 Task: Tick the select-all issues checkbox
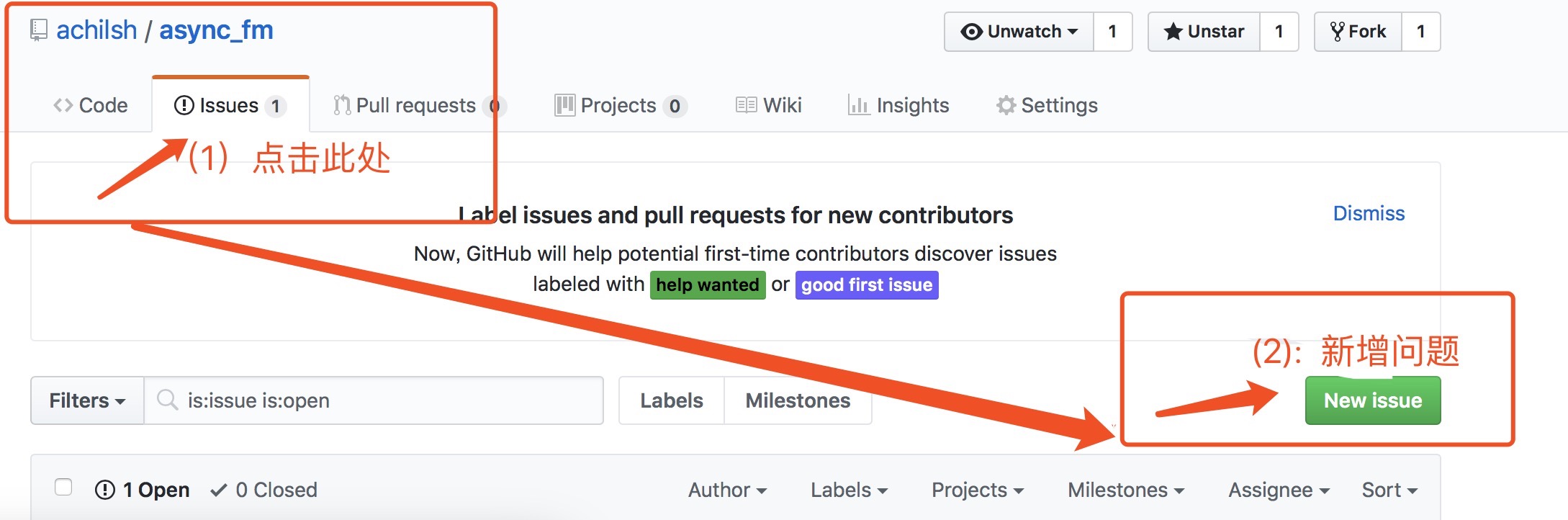tap(63, 488)
